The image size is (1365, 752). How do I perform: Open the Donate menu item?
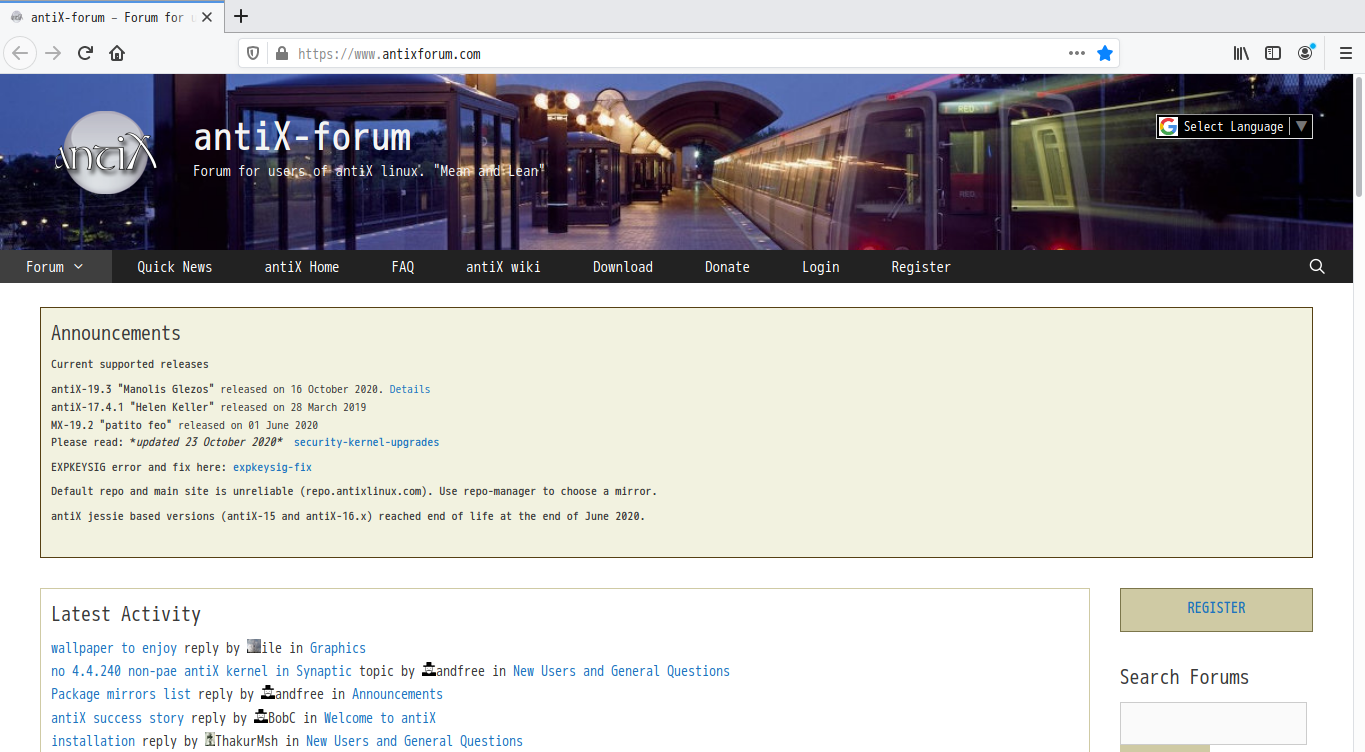727,267
